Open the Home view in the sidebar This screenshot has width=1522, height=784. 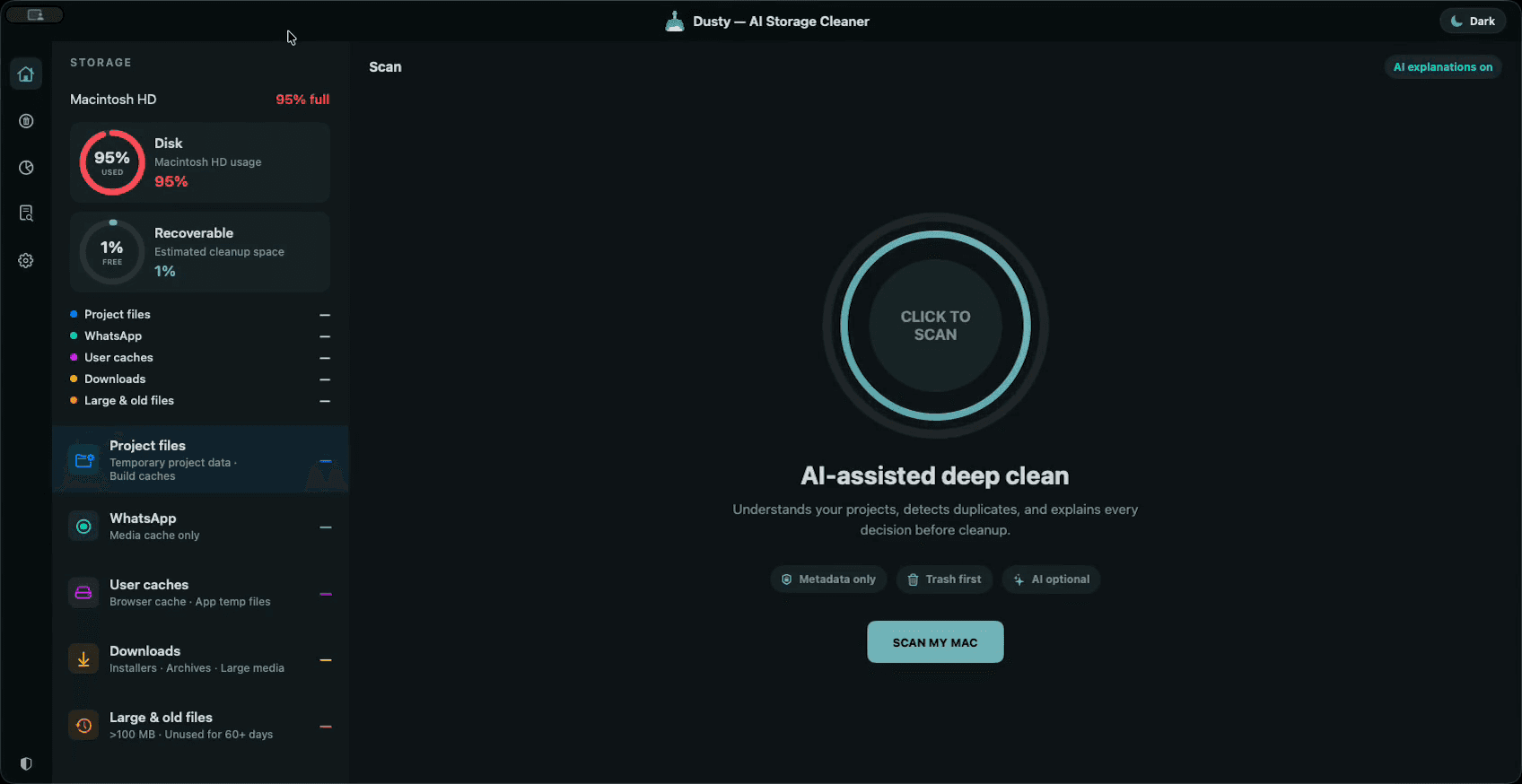click(x=26, y=74)
